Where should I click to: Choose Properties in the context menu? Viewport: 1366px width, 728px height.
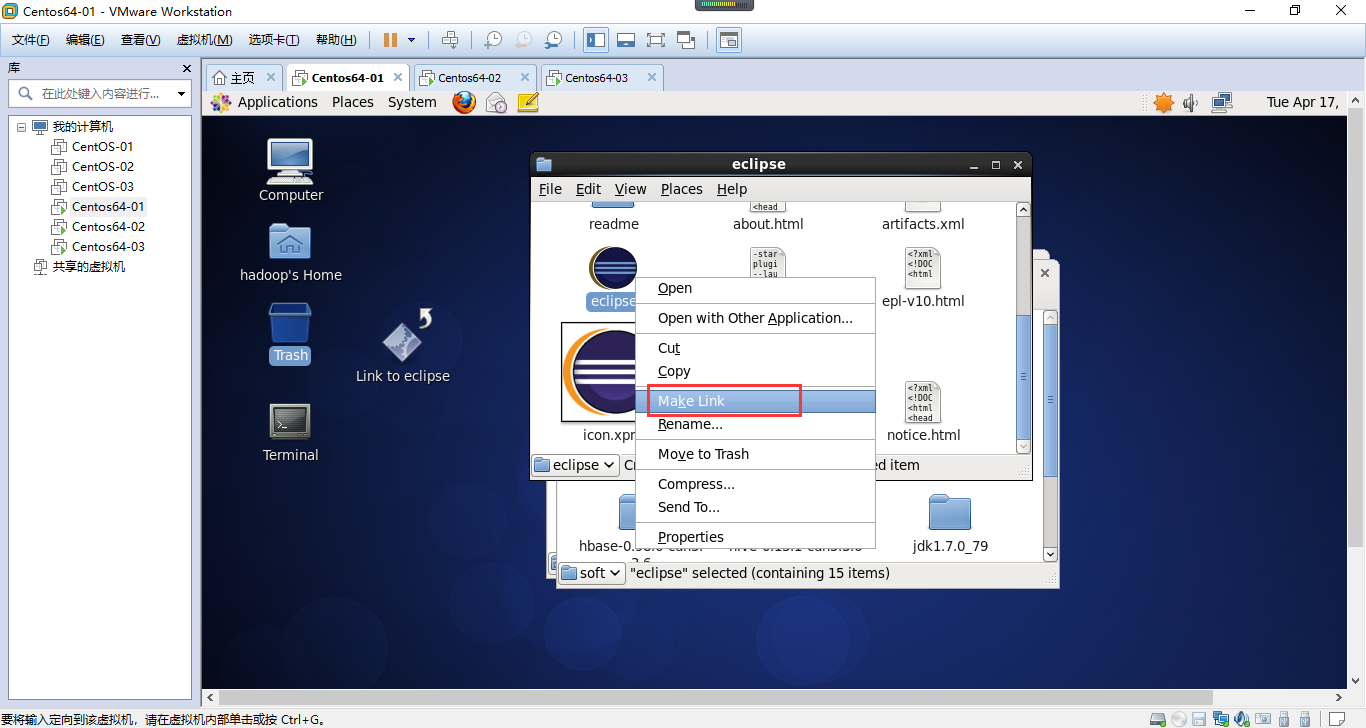pyautogui.click(x=755, y=537)
